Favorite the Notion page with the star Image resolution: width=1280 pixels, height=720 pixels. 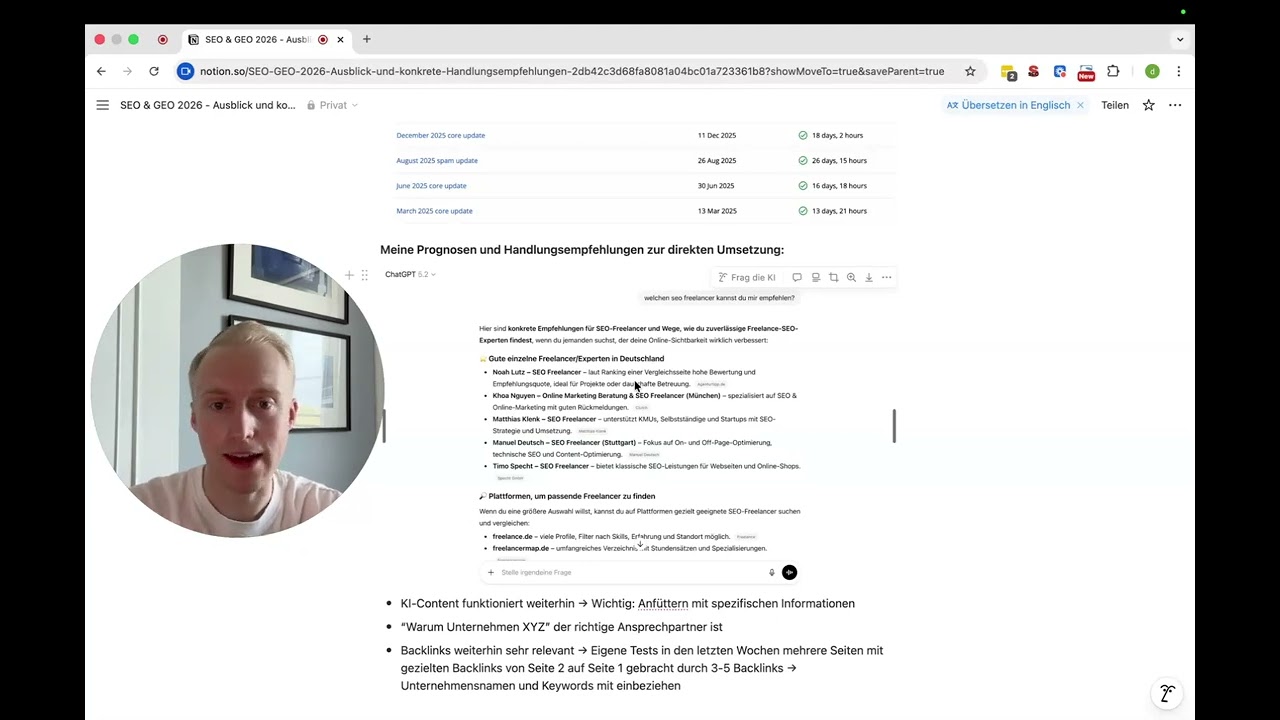[1148, 105]
